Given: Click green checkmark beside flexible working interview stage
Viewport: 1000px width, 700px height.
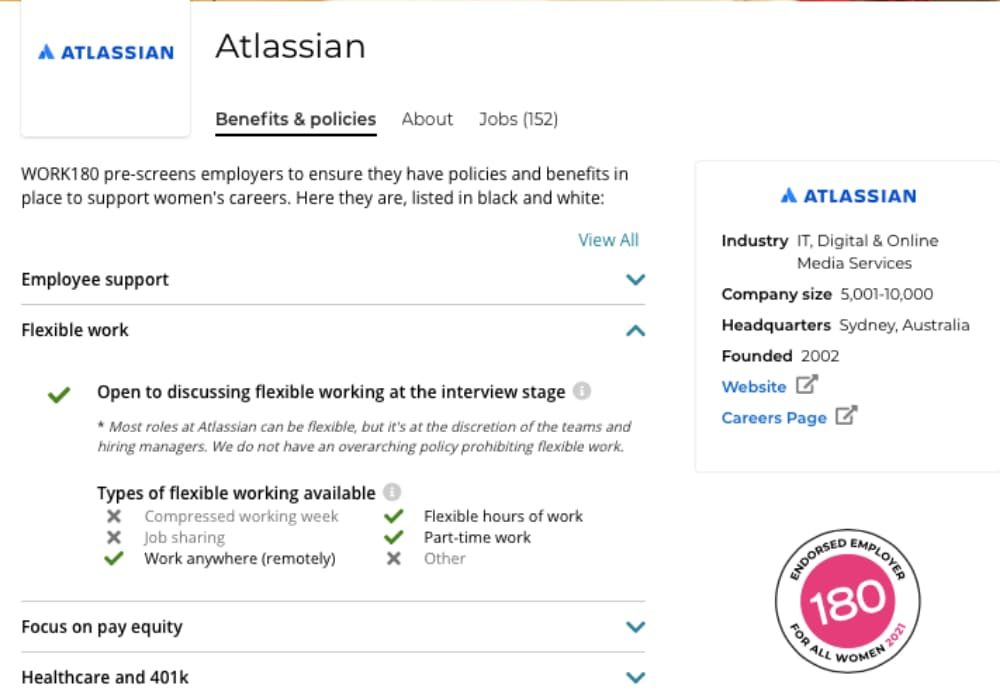Looking at the screenshot, I should pos(59,395).
